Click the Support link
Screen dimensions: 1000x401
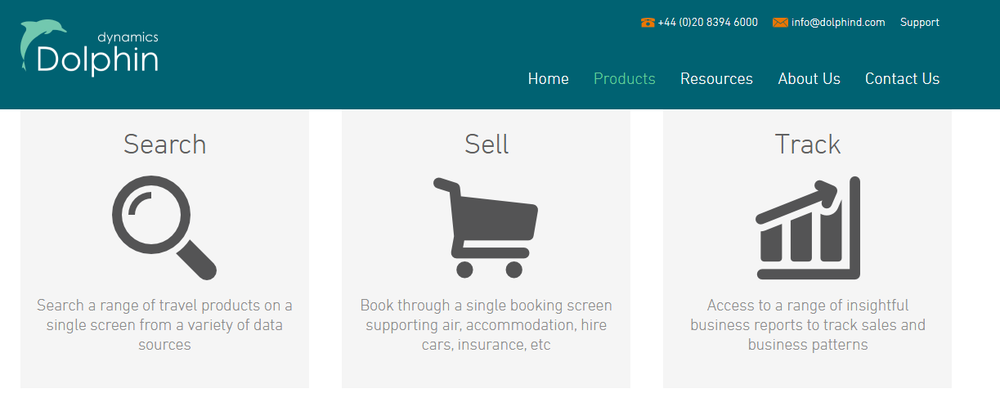[x=919, y=22]
